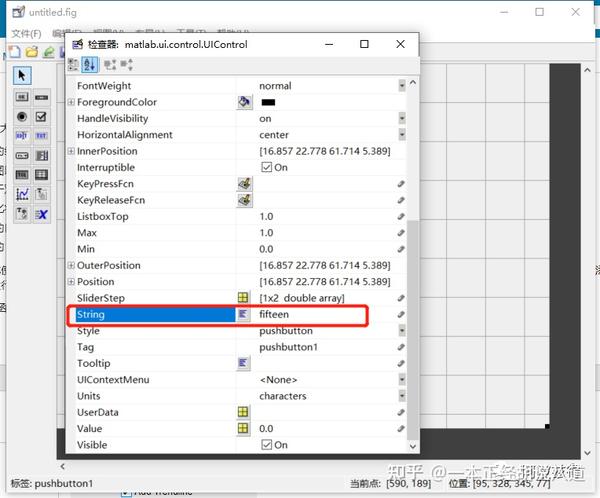Image resolution: width=600 pixels, height=498 pixels.
Task: Select the arrow selection tool in palette
Action: [22, 75]
